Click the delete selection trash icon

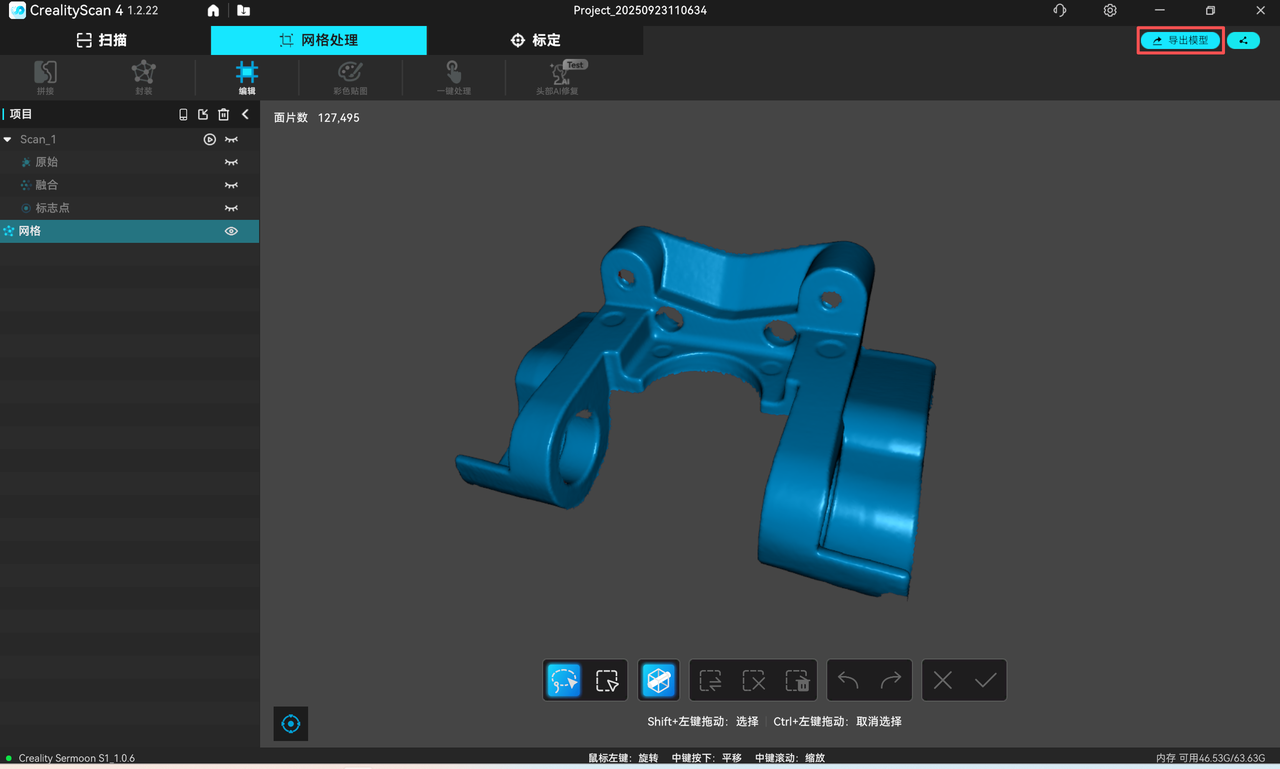click(796, 680)
